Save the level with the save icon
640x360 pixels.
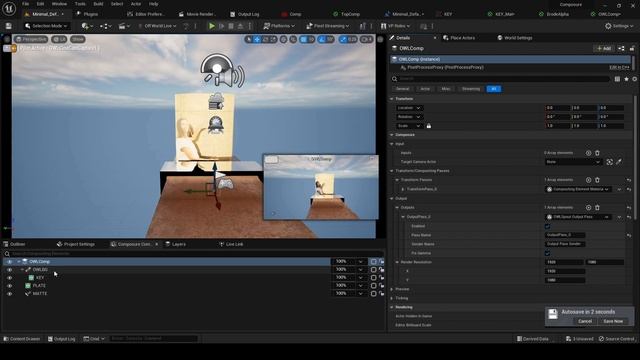pos(9,26)
